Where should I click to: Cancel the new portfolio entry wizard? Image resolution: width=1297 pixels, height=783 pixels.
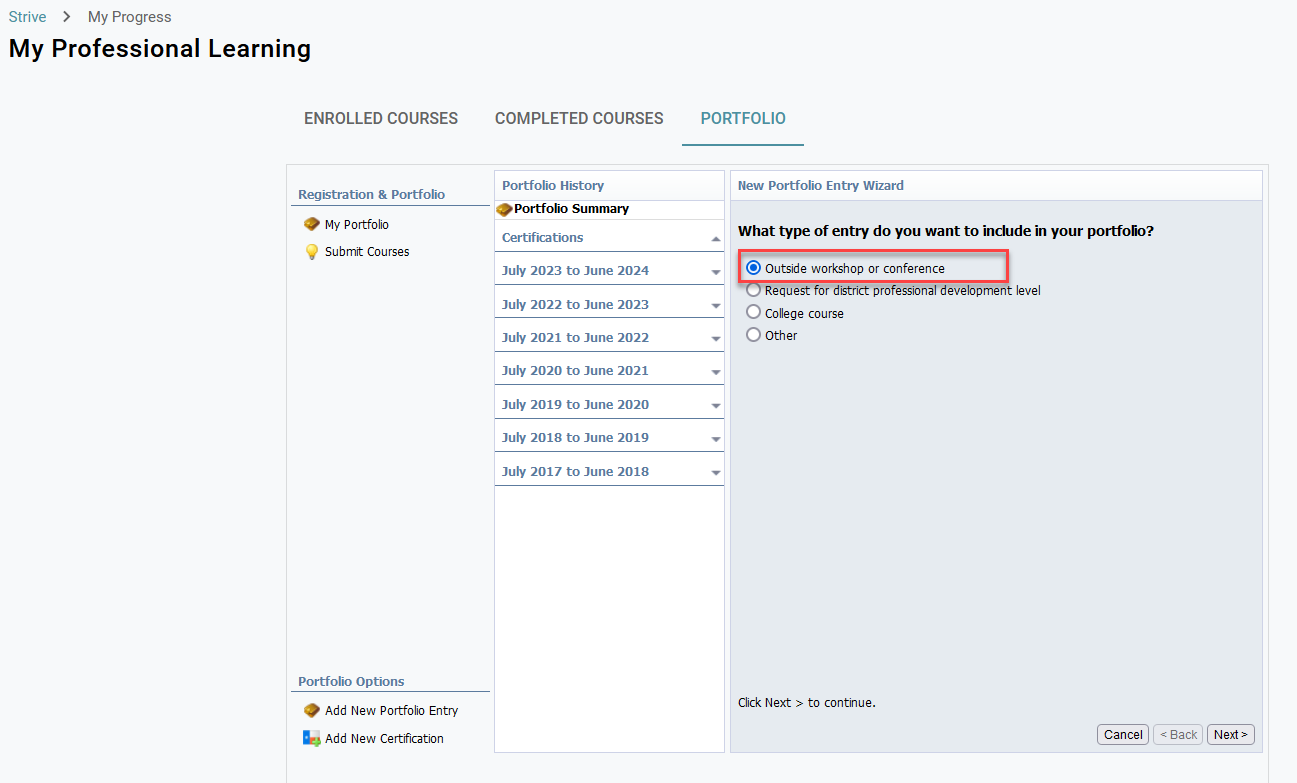tap(1123, 735)
